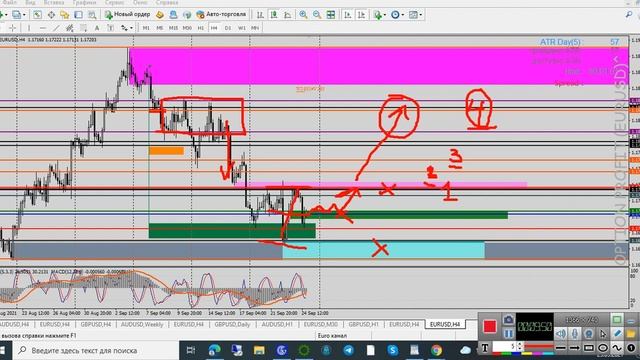The width and height of the screenshot is (640, 360).
Task: Open the Strategy Tester magnifier icon
Action: pos(92,15)
